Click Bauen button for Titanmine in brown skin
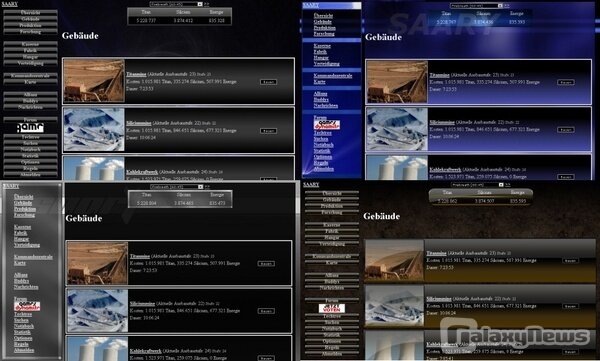Viewport: 600px width, 361px height. (x=570, y=261)
